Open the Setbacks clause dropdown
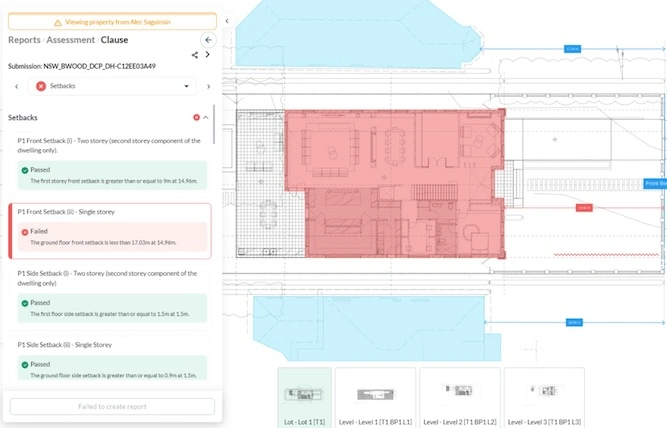This screenshot has height=428, width=667. 112,86
